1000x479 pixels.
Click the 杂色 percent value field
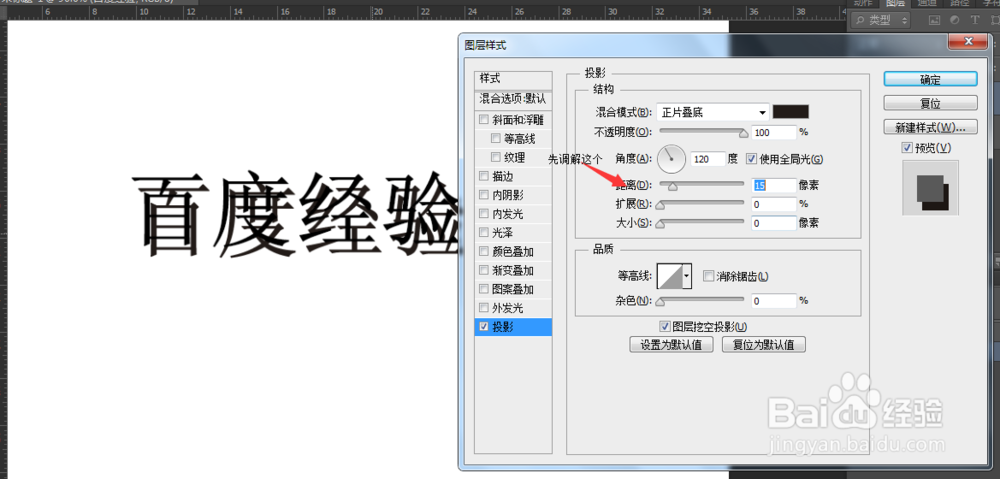(774, 300)
